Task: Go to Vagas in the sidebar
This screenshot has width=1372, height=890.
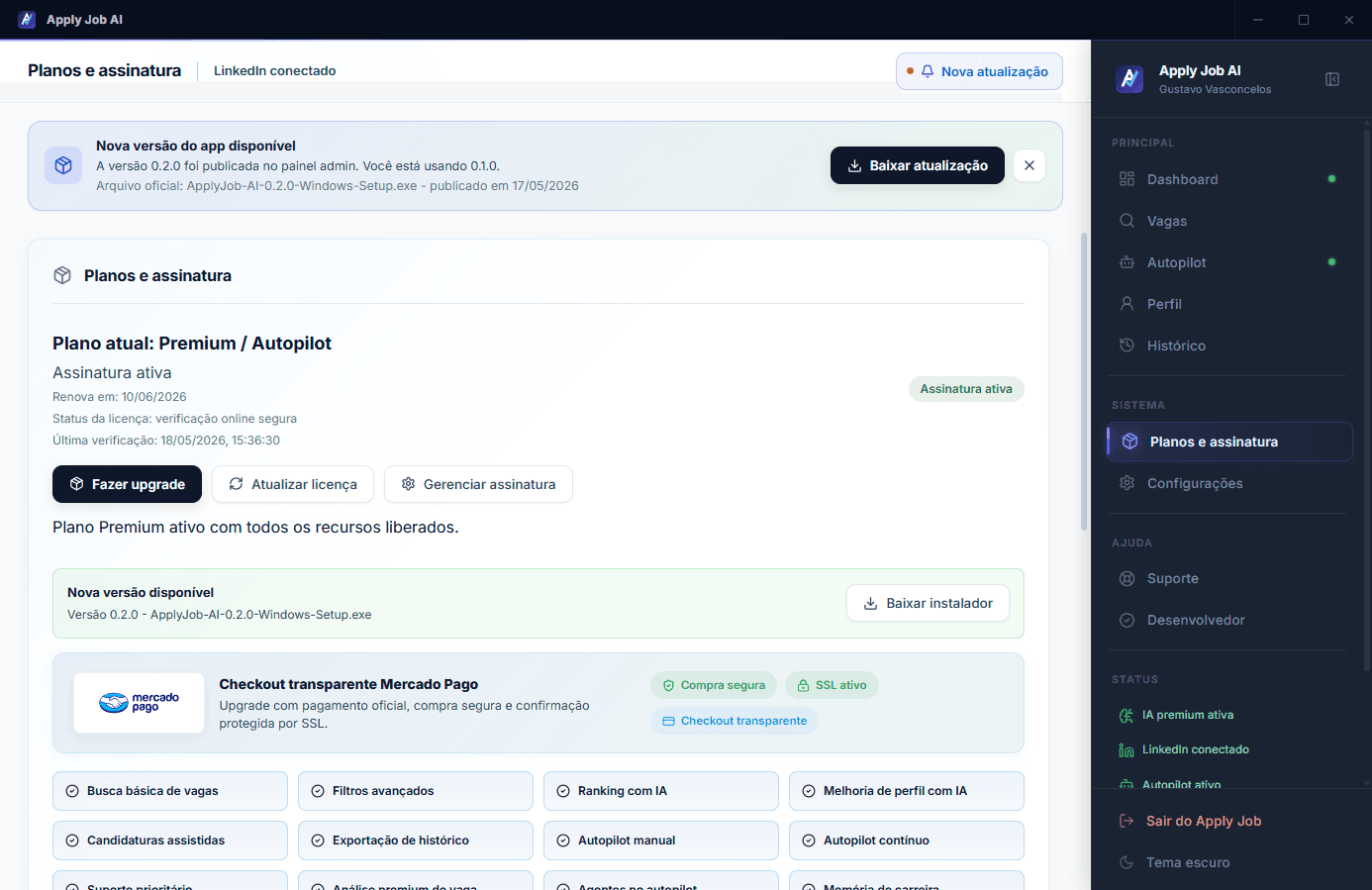Action: 1229,221
